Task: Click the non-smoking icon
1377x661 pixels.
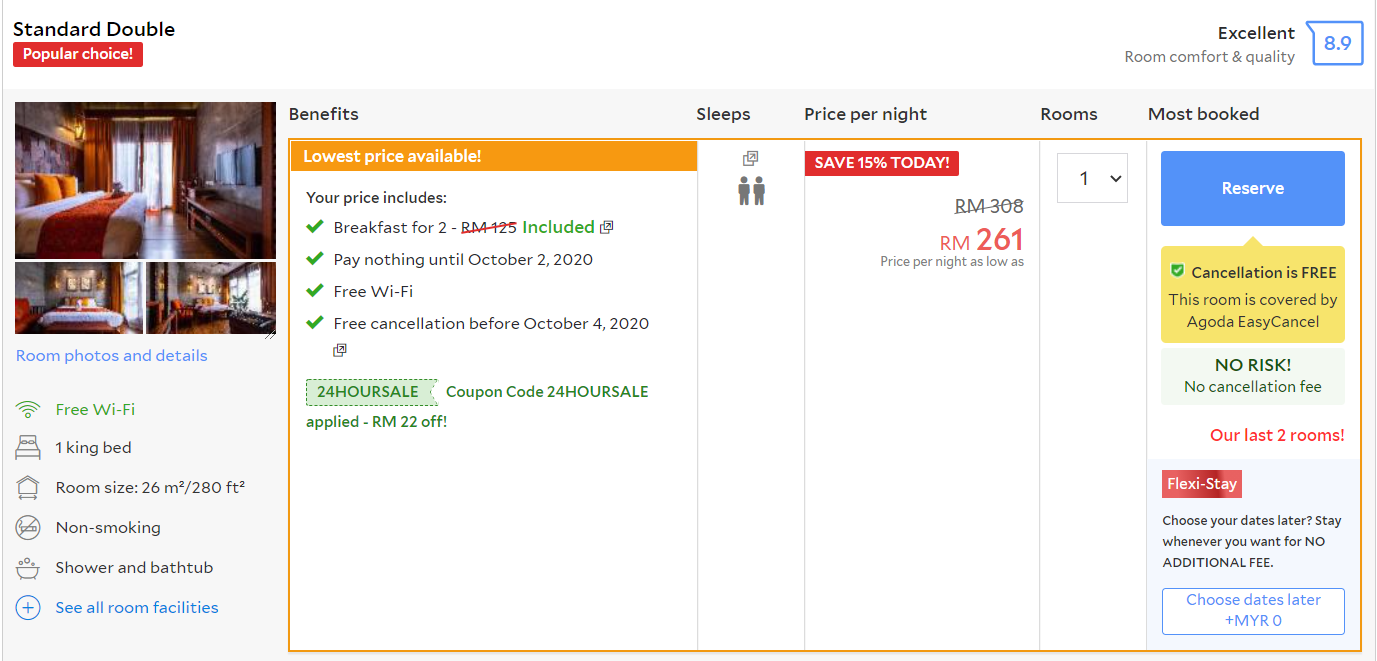Action: tap(28, 527)
